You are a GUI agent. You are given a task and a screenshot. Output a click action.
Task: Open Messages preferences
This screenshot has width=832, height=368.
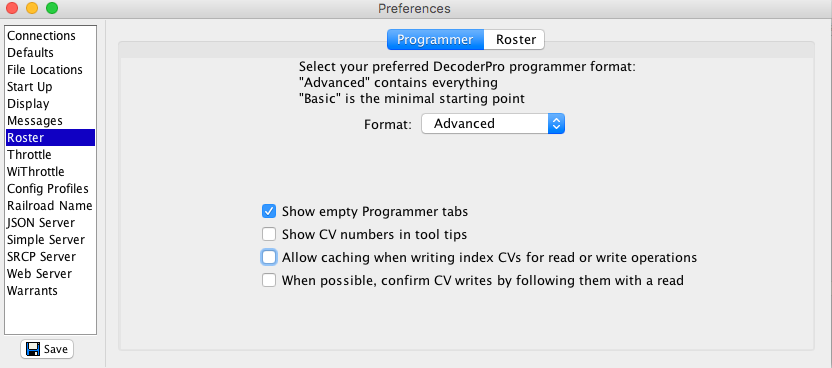50,120
